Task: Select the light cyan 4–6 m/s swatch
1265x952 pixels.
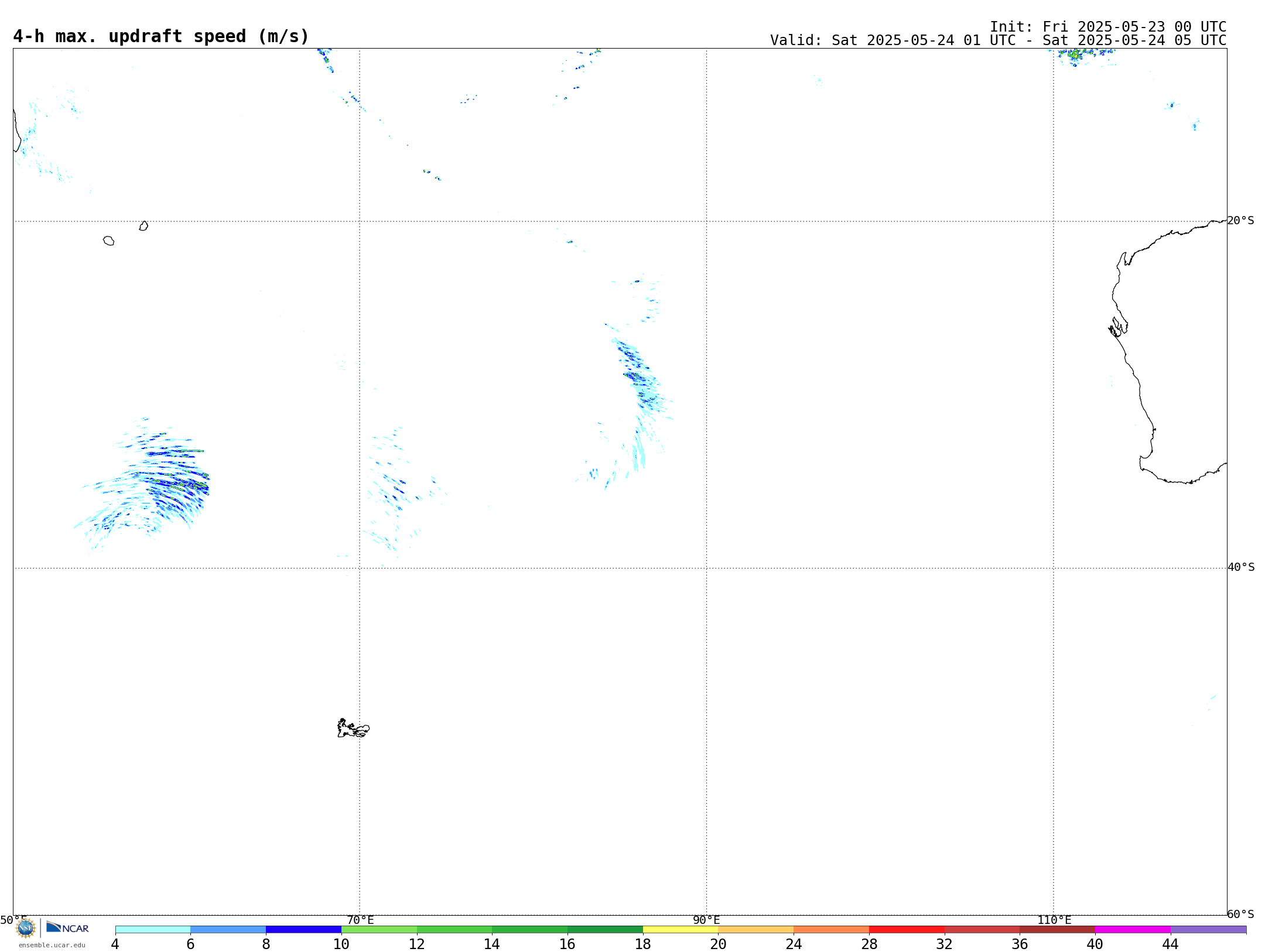Action: point(153,929)
